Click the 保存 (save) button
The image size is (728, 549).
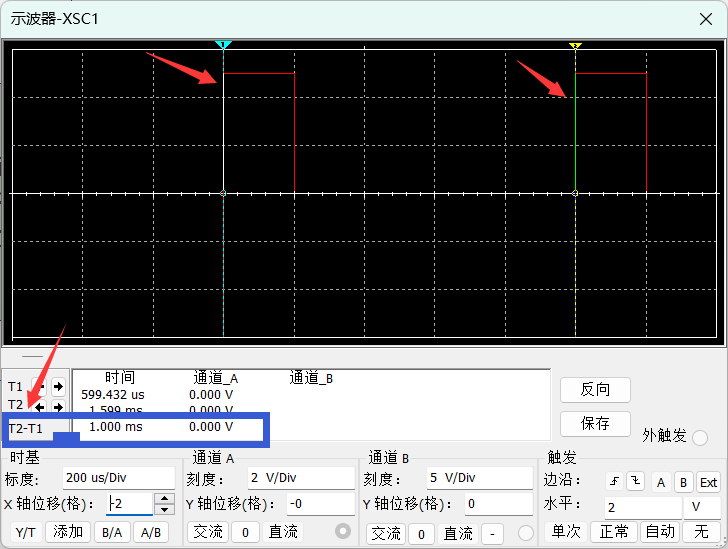595,424
